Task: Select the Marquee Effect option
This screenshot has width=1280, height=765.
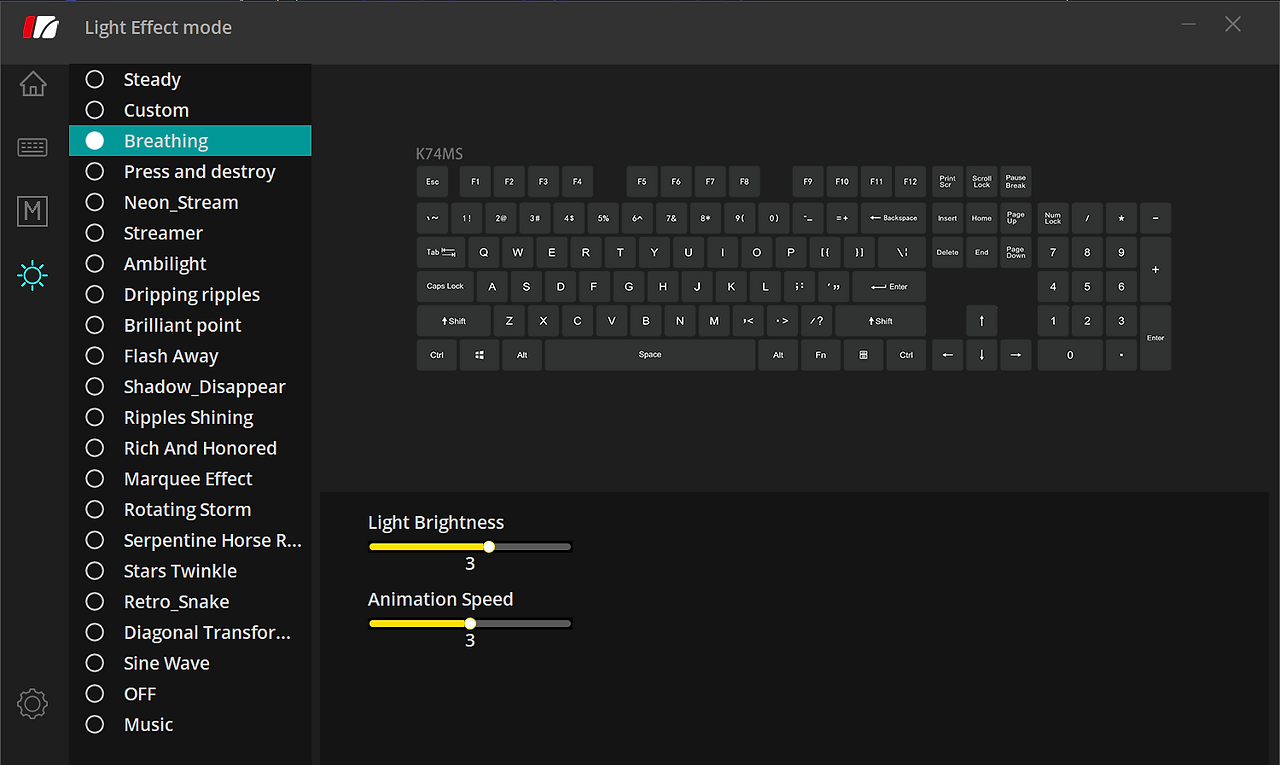Action: click(x=190, y=479)
